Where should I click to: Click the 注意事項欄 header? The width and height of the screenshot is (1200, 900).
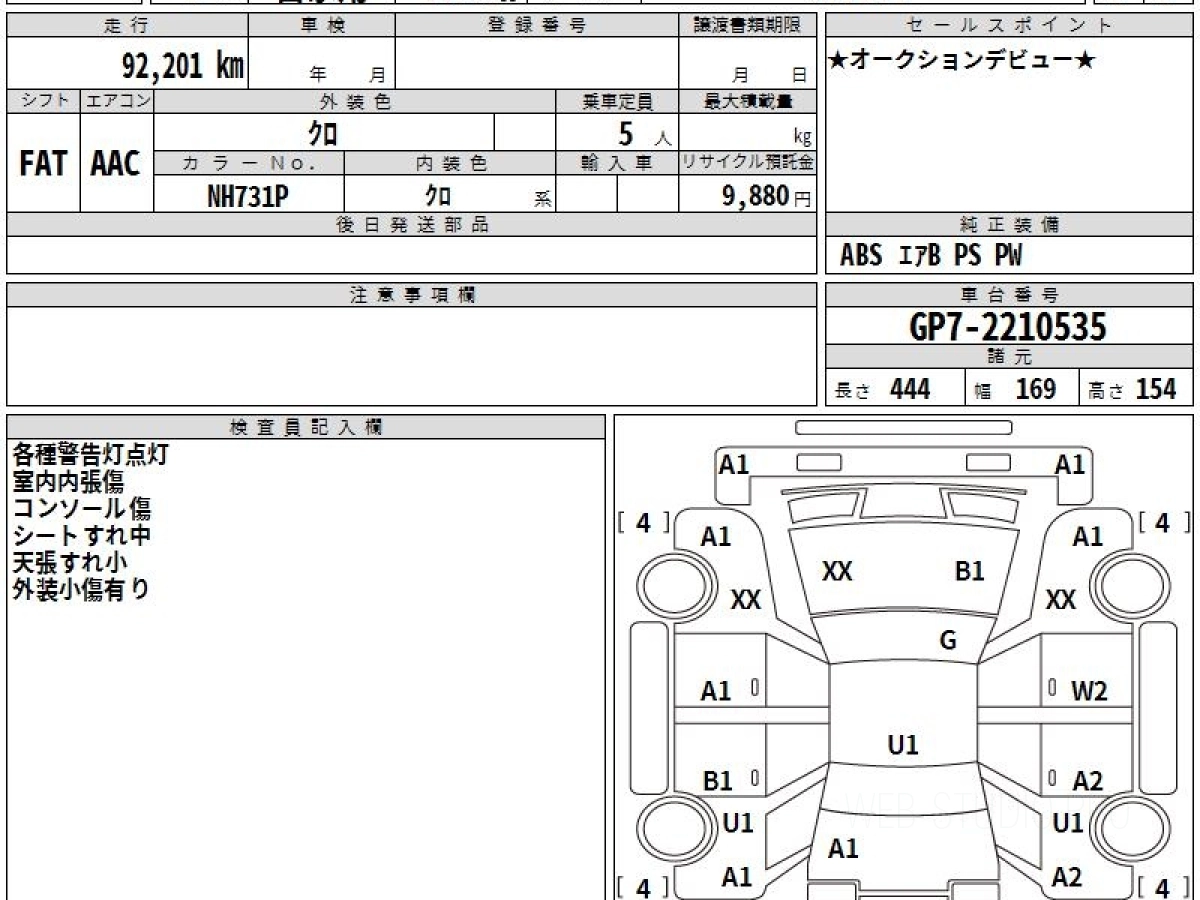[x=412, y=295]
